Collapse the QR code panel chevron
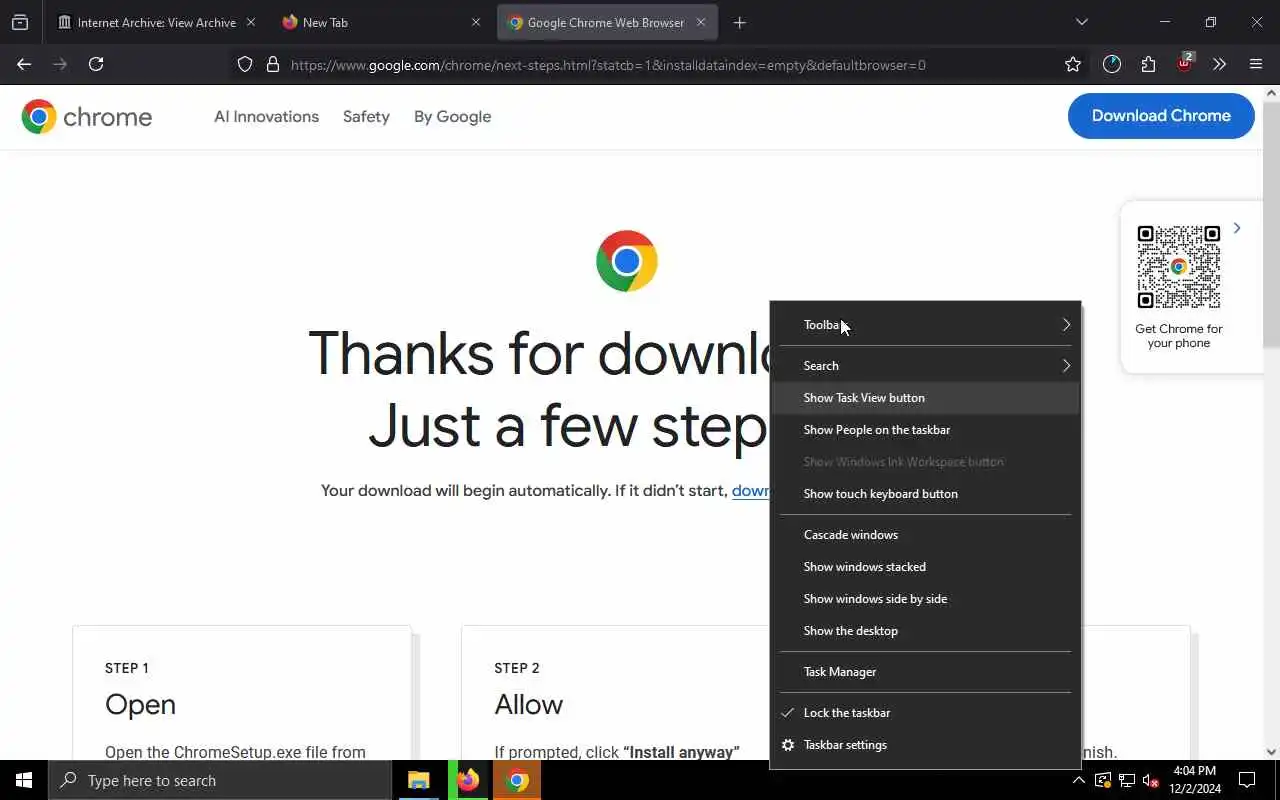This screenshot has width=1280, height=800. [1237, 228]
